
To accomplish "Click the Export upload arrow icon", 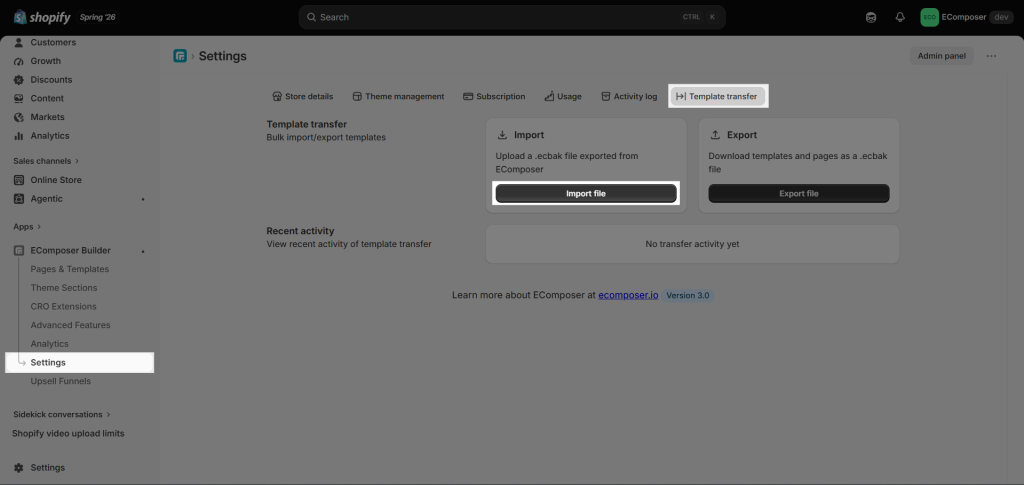I will click(x=715, y=135).
